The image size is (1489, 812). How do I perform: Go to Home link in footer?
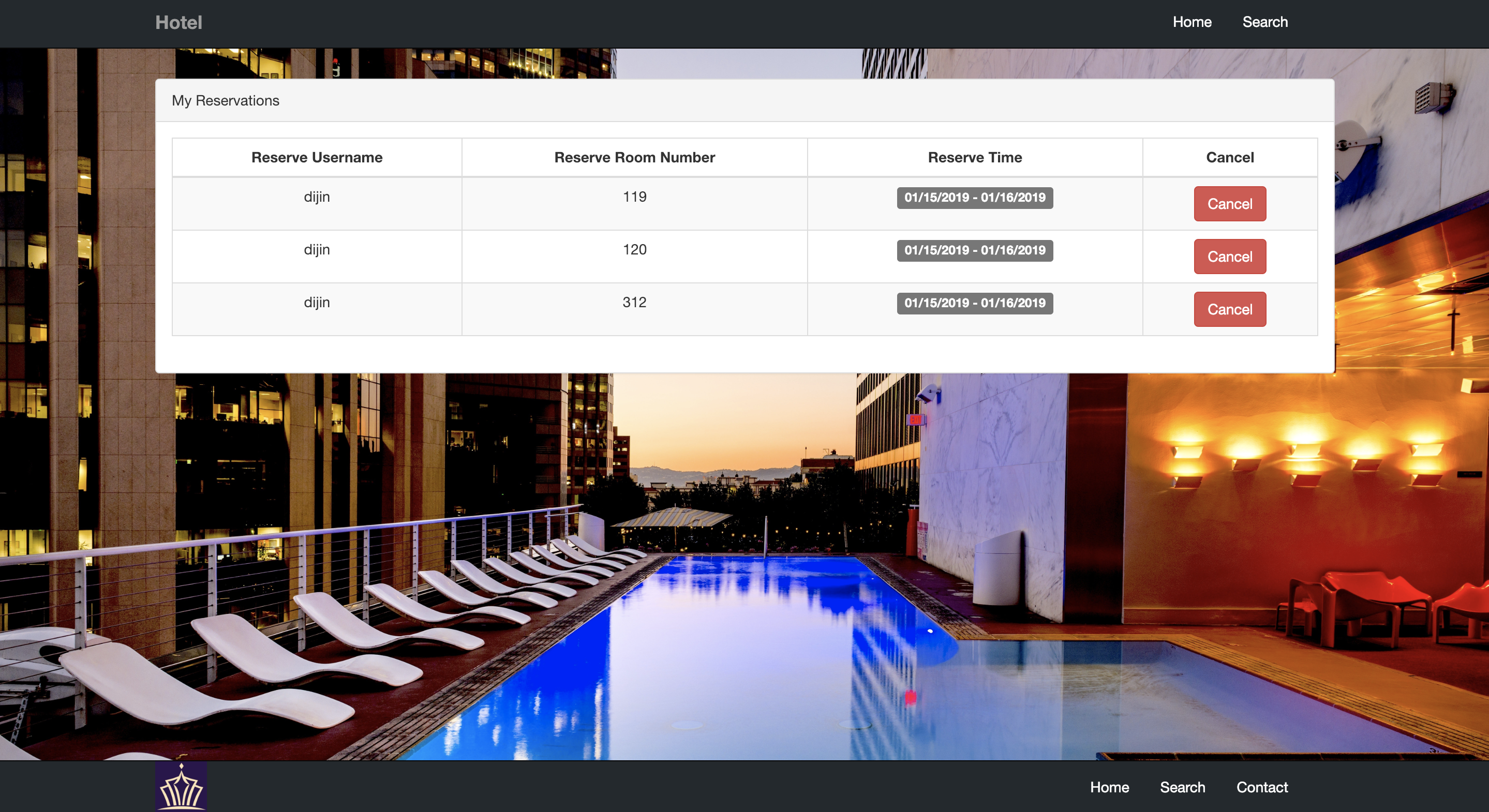1109,787
